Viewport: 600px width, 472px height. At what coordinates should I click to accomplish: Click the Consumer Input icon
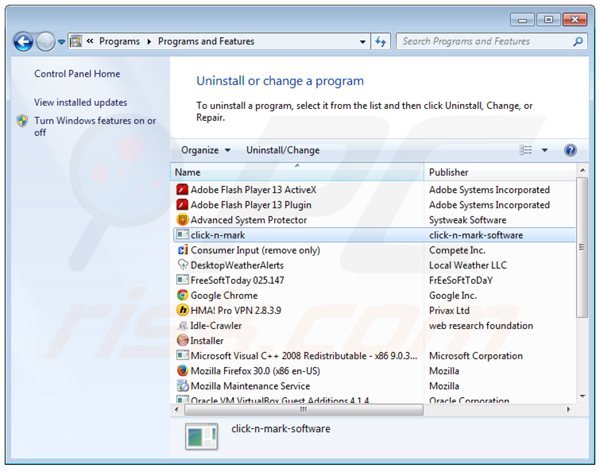click(183, 250)
